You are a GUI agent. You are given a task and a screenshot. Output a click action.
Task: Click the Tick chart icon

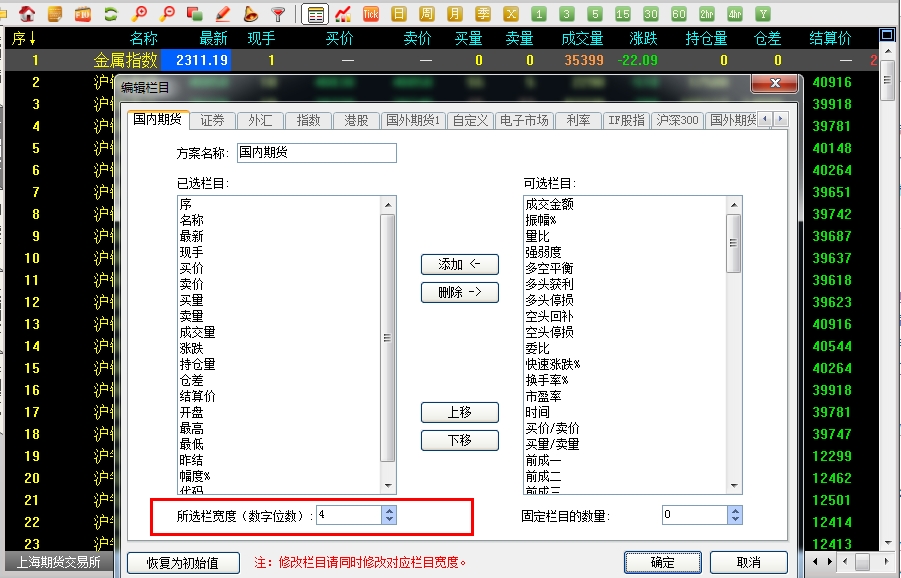click(x=370, y=11)
